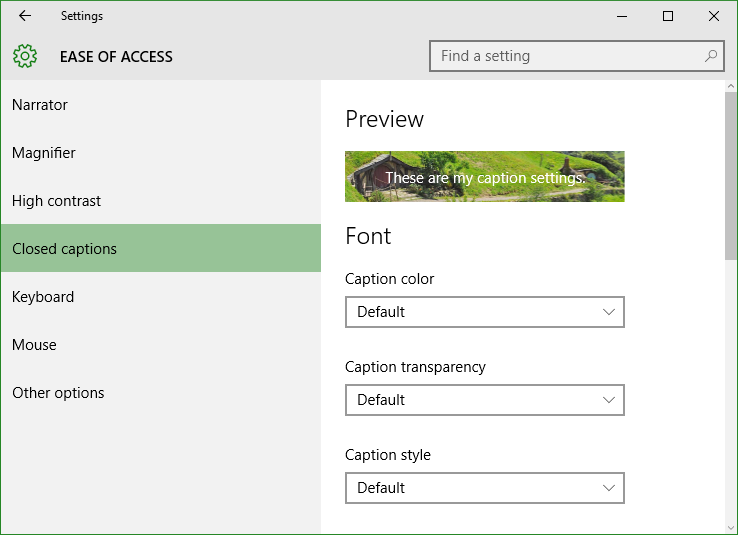Open the Caption color dropdown

[485, 311]
